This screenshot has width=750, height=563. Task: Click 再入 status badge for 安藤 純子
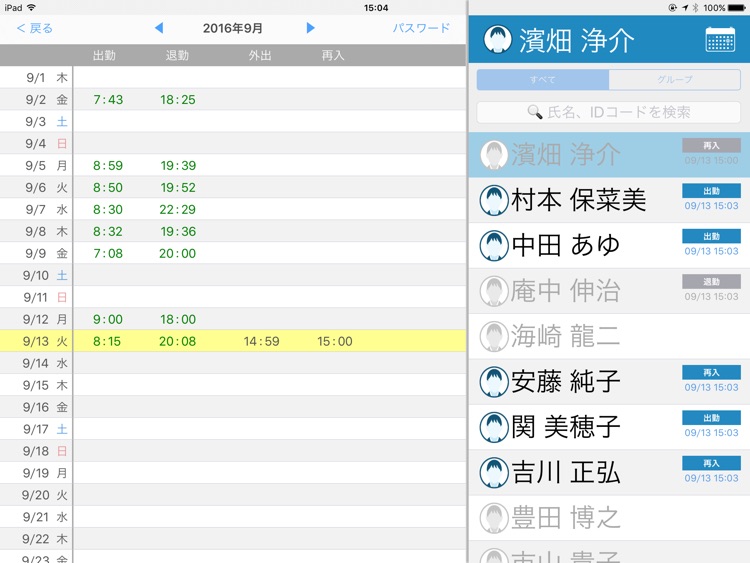tap(711, 373)
